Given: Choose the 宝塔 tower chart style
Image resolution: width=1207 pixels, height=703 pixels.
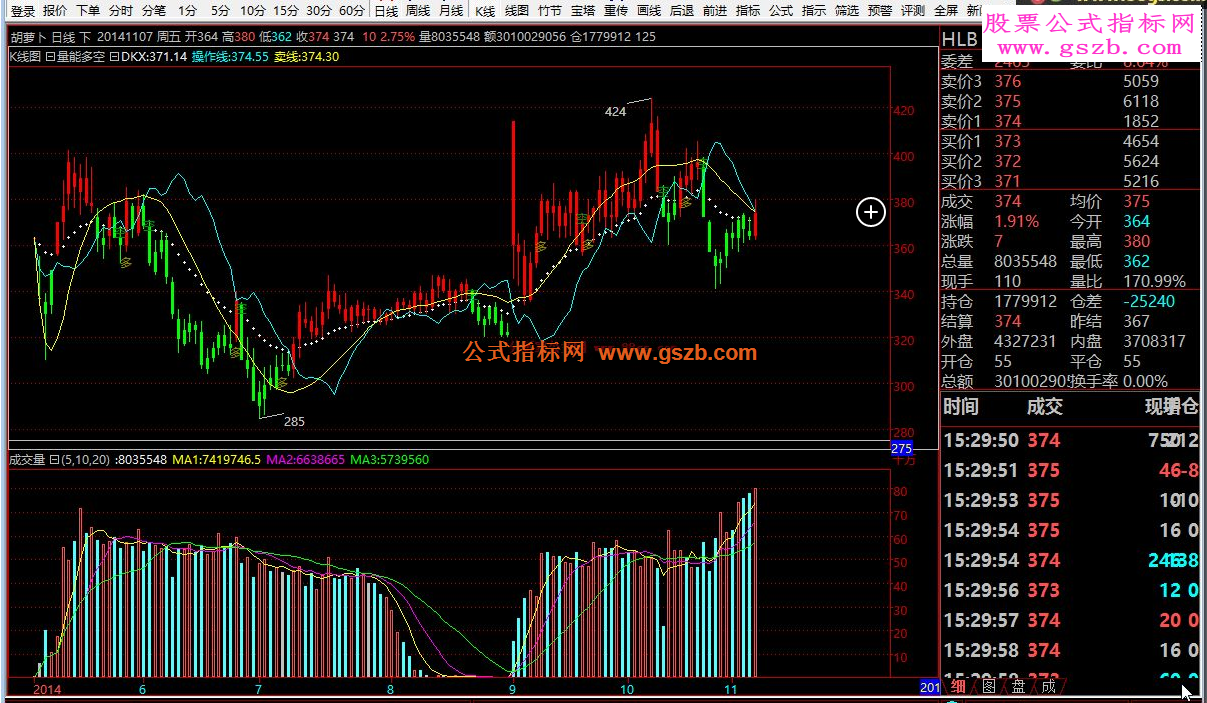Looking at the screenshot, I should [x=583, y=11].
